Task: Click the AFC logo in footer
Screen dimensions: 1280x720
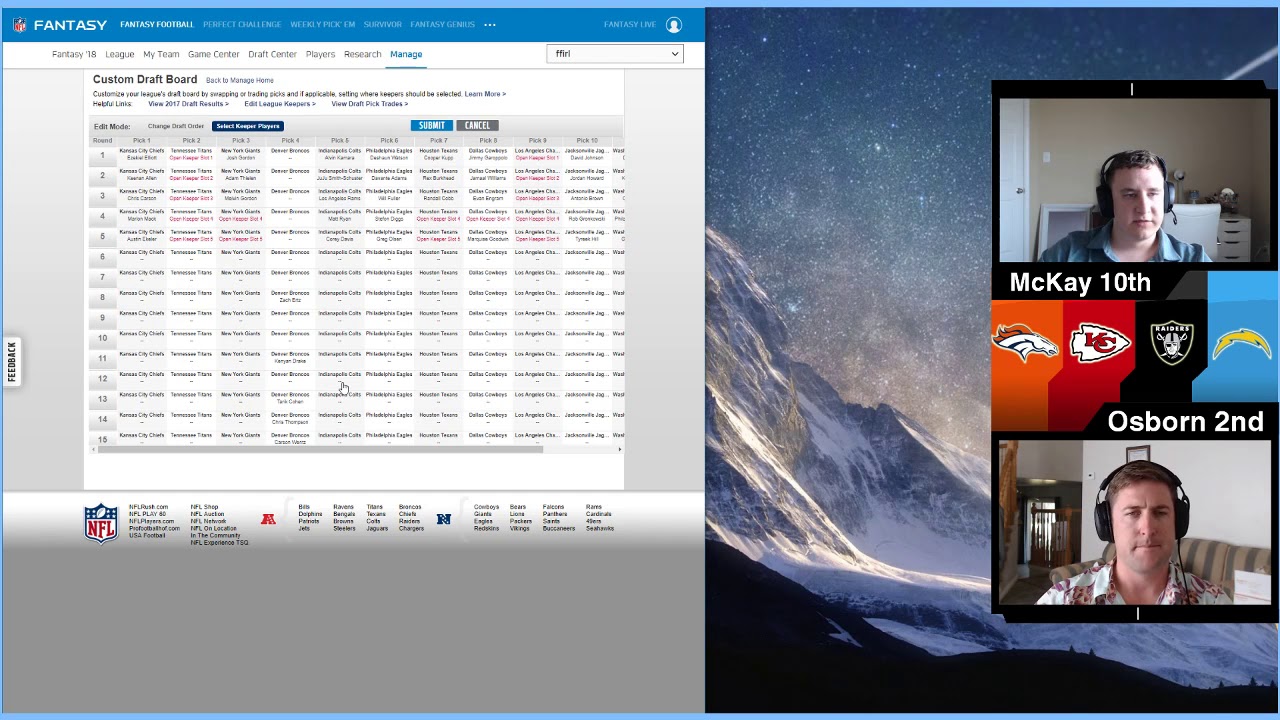Action: tap(268, 519)
